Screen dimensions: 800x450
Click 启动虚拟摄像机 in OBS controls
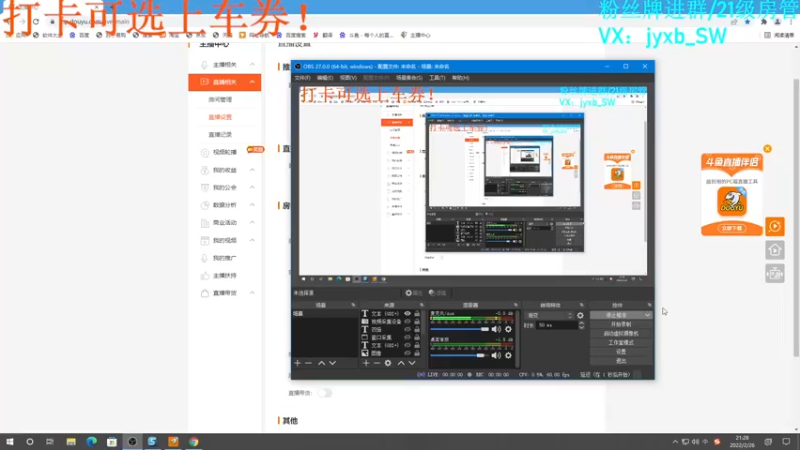[621, 334]
